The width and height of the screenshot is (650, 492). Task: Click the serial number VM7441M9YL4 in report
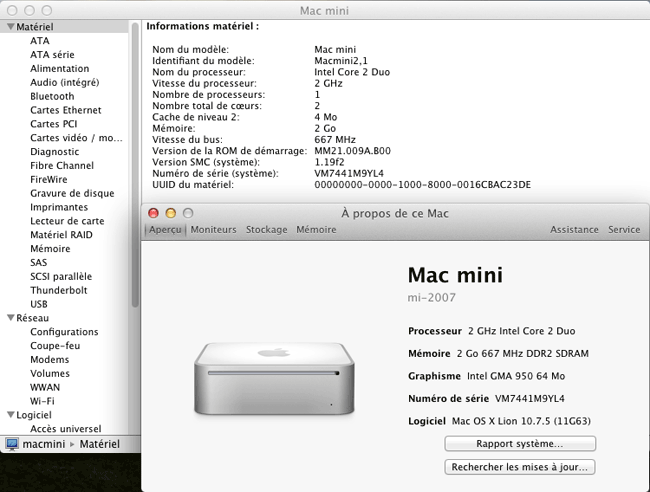[x=349, y=173]
